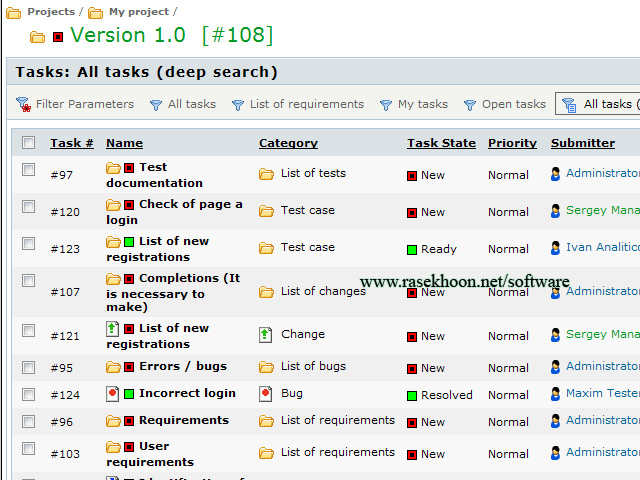
Task: Select the Open tasks filter
Action: pos(514,104)
